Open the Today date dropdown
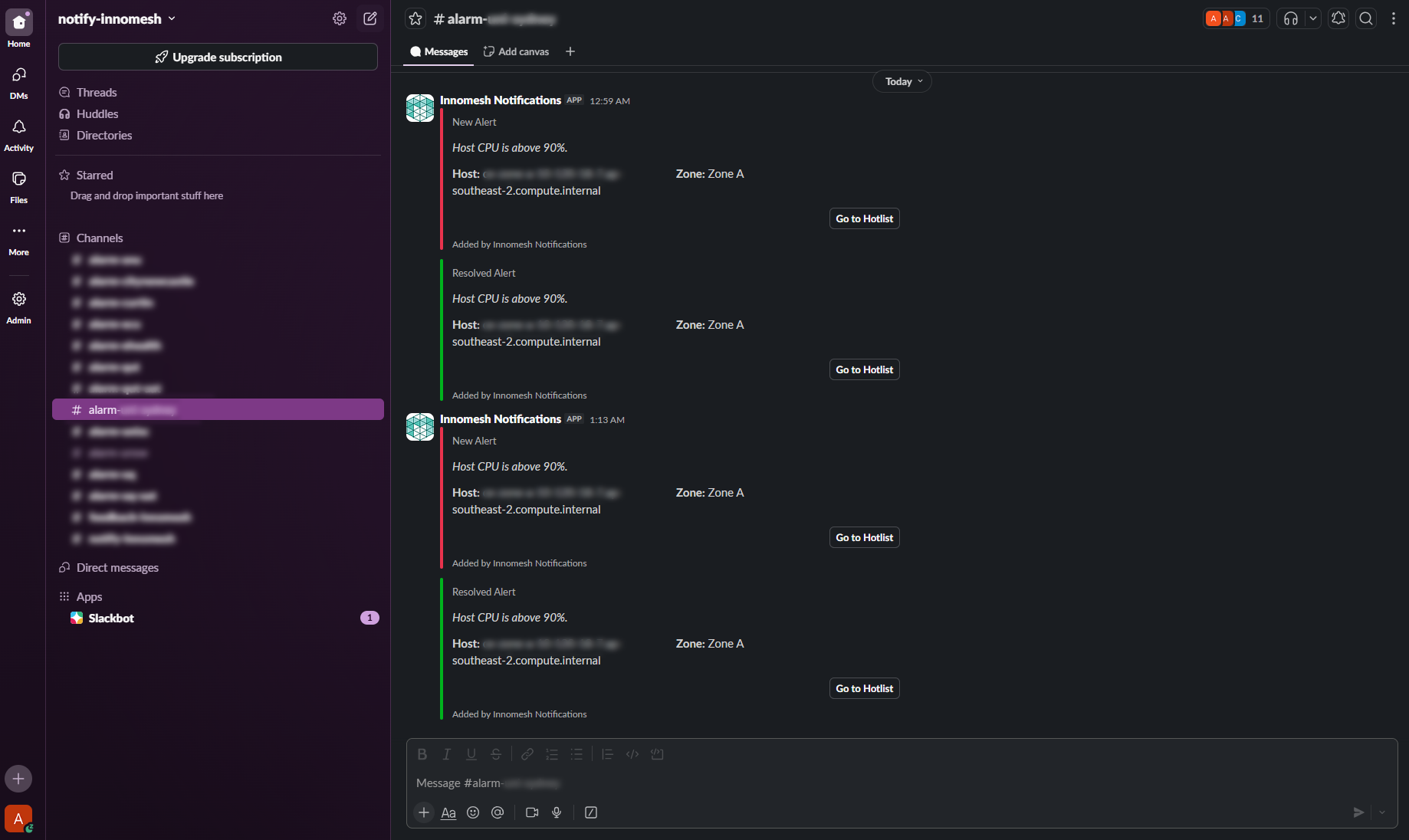1409x840 pixels. coord(902,81)
